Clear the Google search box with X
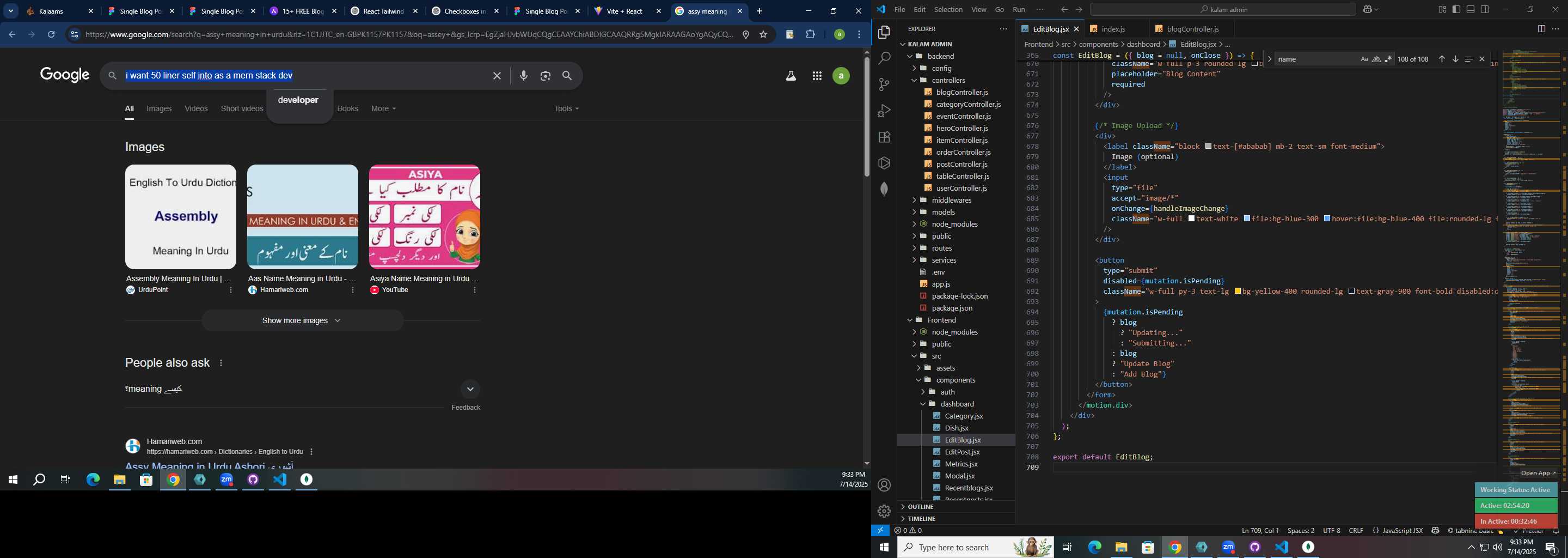 click(x=497, y=76)
